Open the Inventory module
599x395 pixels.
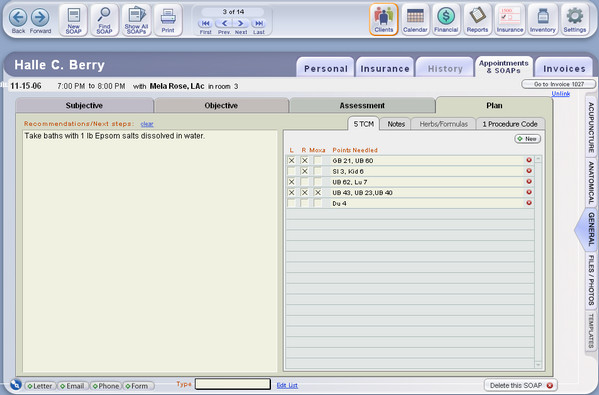coord(542,19)
